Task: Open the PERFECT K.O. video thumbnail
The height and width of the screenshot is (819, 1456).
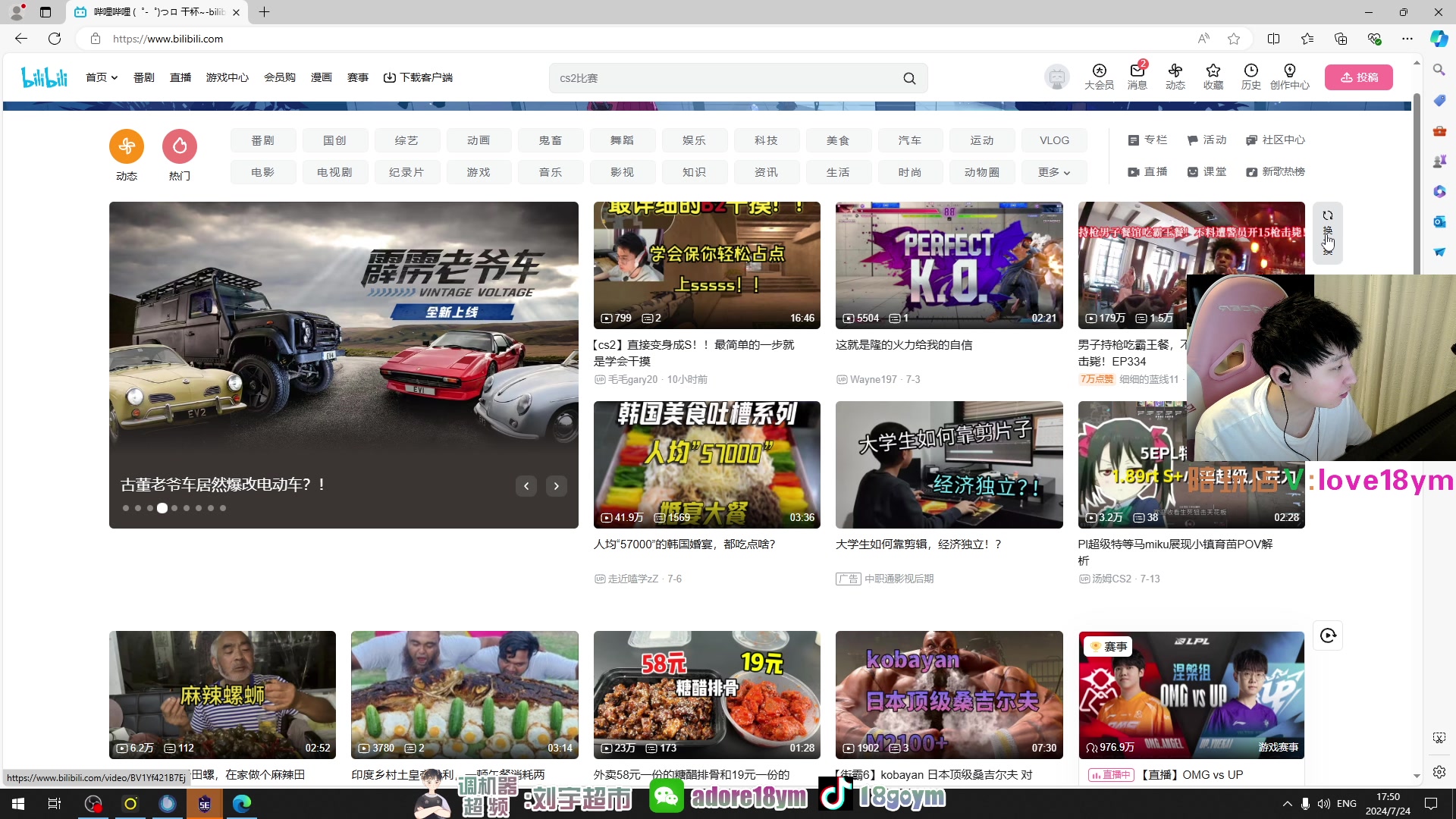Action: pos(949,265)
